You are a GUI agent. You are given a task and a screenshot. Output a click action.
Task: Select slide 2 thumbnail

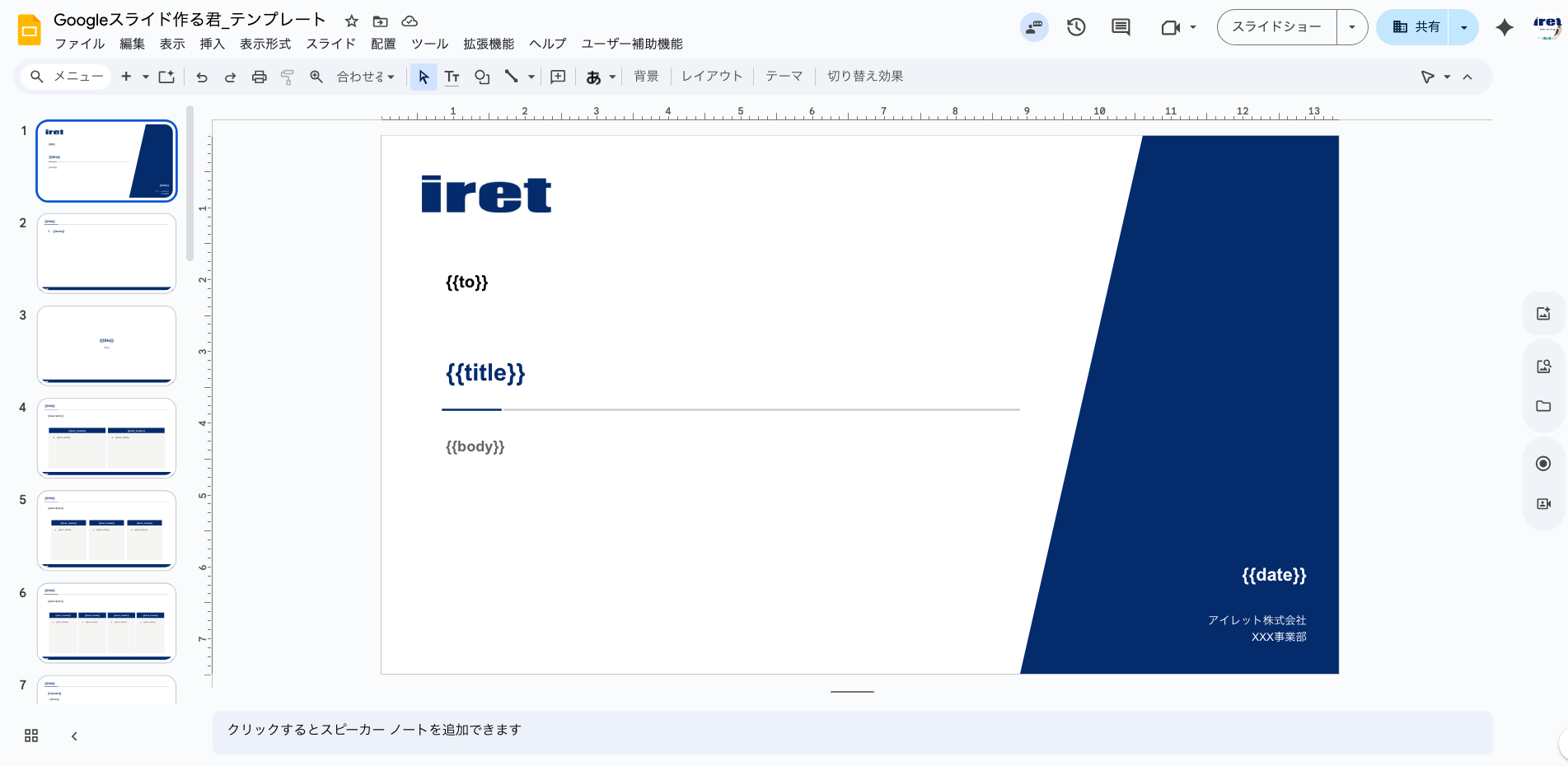(106, 253)
